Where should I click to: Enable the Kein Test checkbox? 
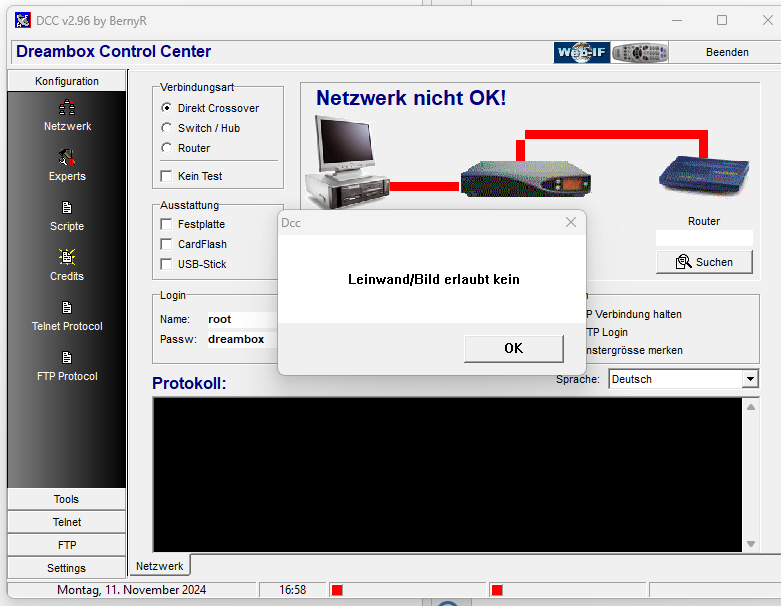(166, 176)
